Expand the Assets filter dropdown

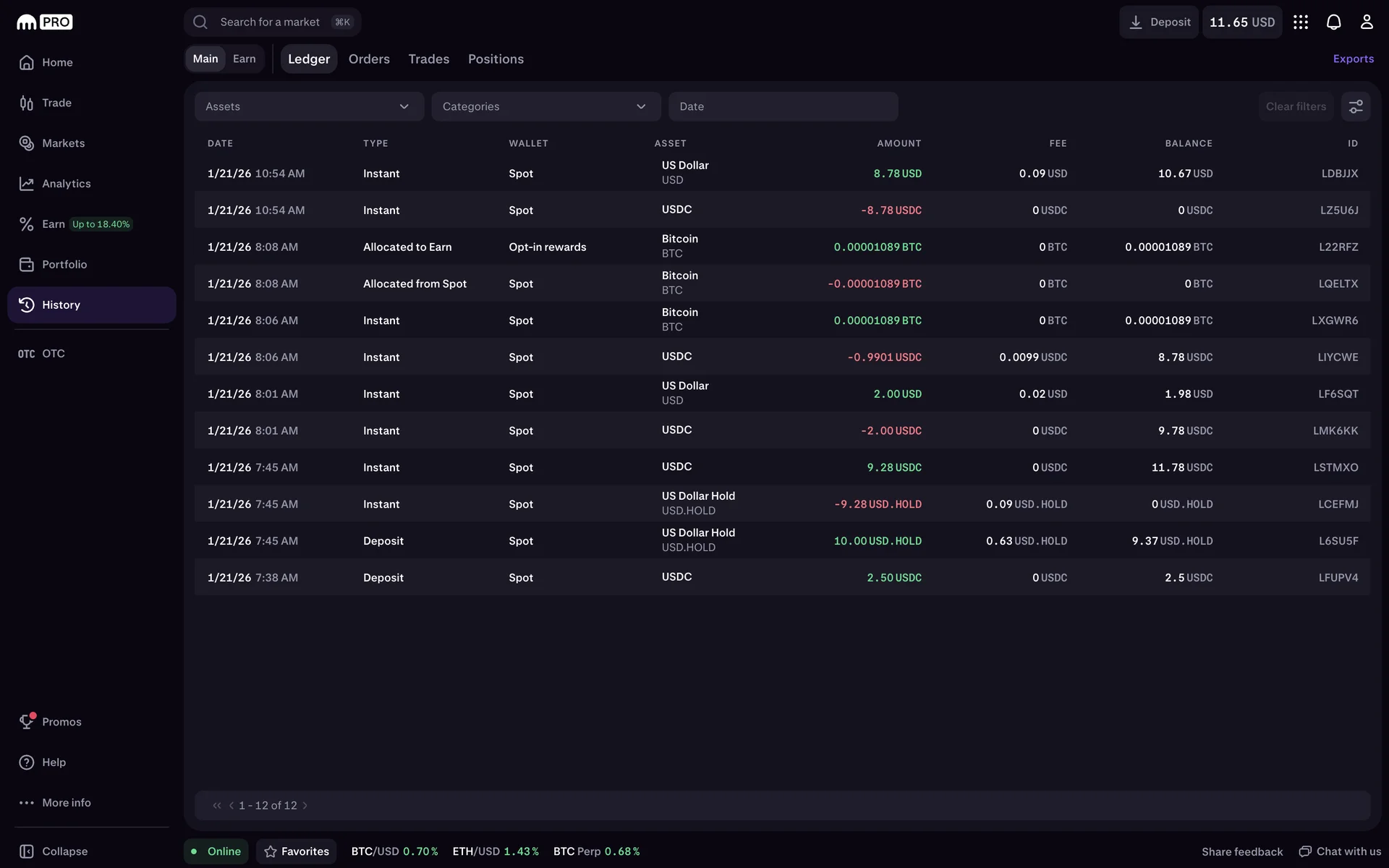tap(309, 106)
